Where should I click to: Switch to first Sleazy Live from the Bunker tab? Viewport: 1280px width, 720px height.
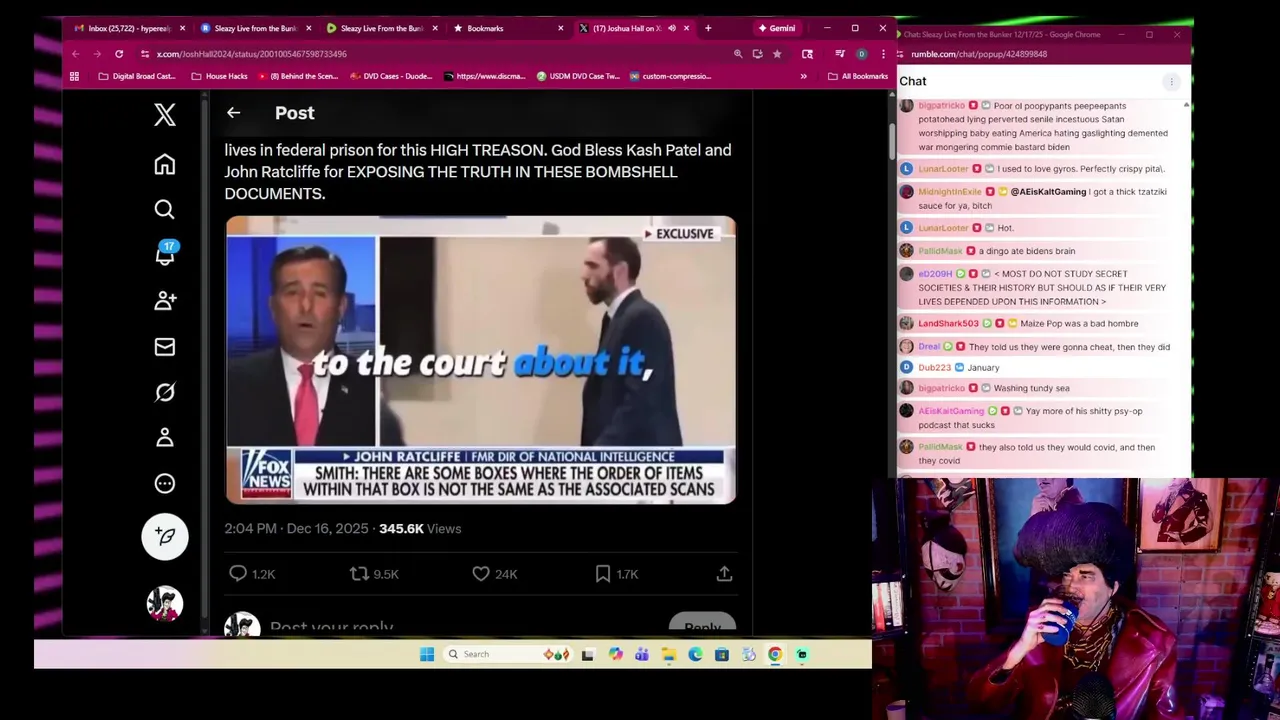256,28
